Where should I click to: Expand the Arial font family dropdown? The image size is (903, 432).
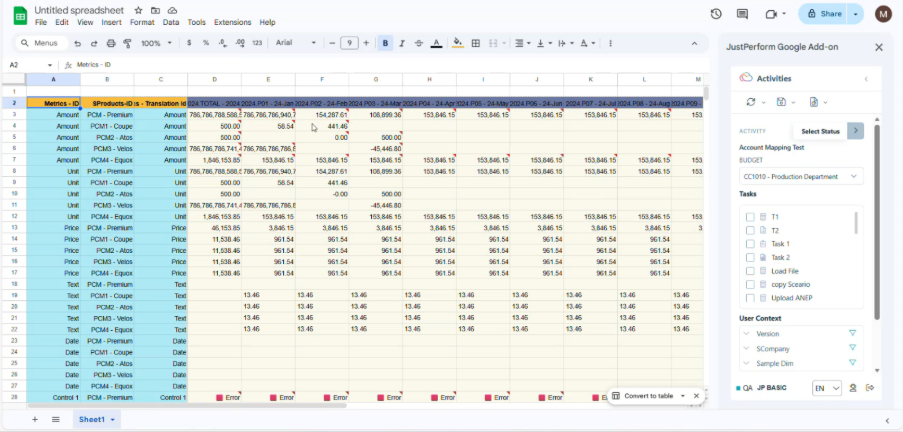[x=296, y=43]
